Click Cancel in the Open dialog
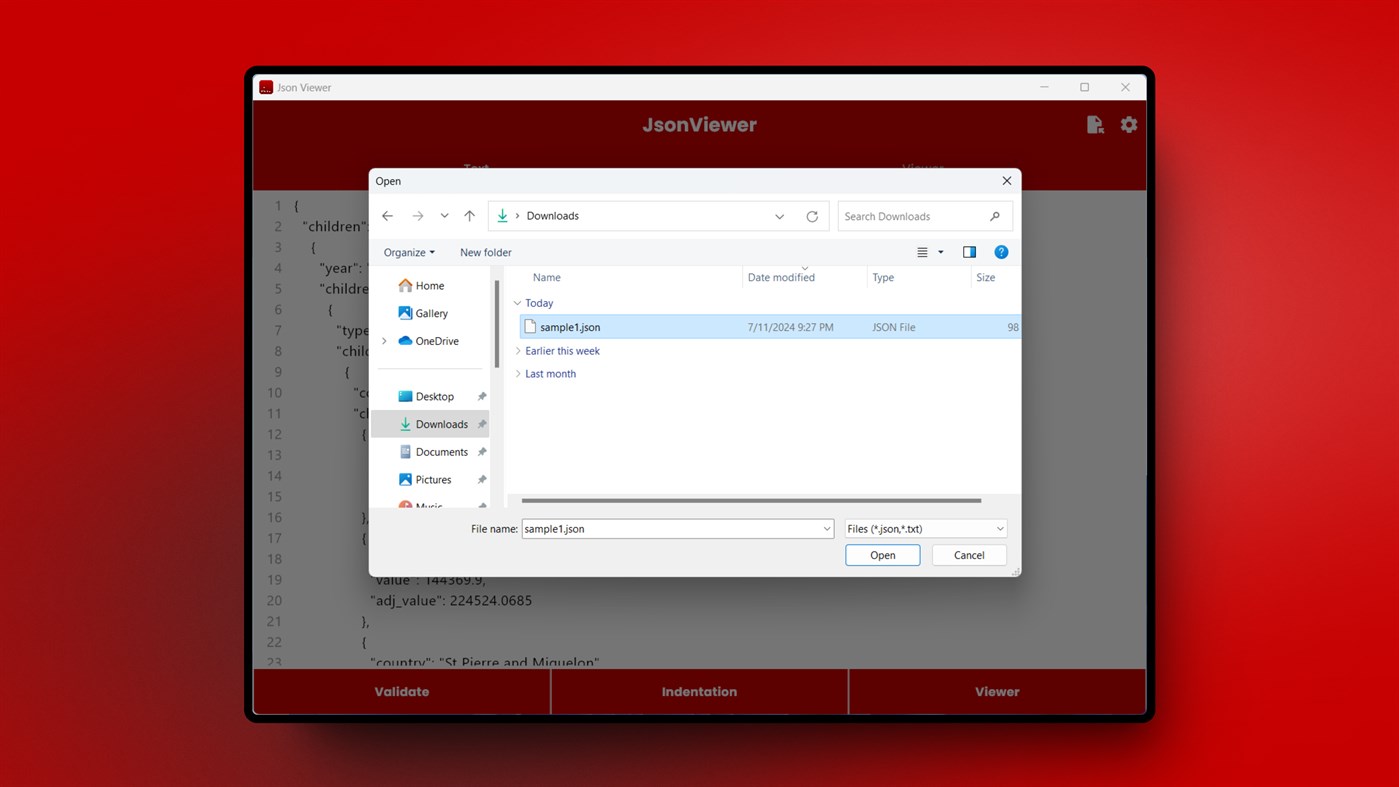This screenshot has width=1399, height=787. click(969, 555)
